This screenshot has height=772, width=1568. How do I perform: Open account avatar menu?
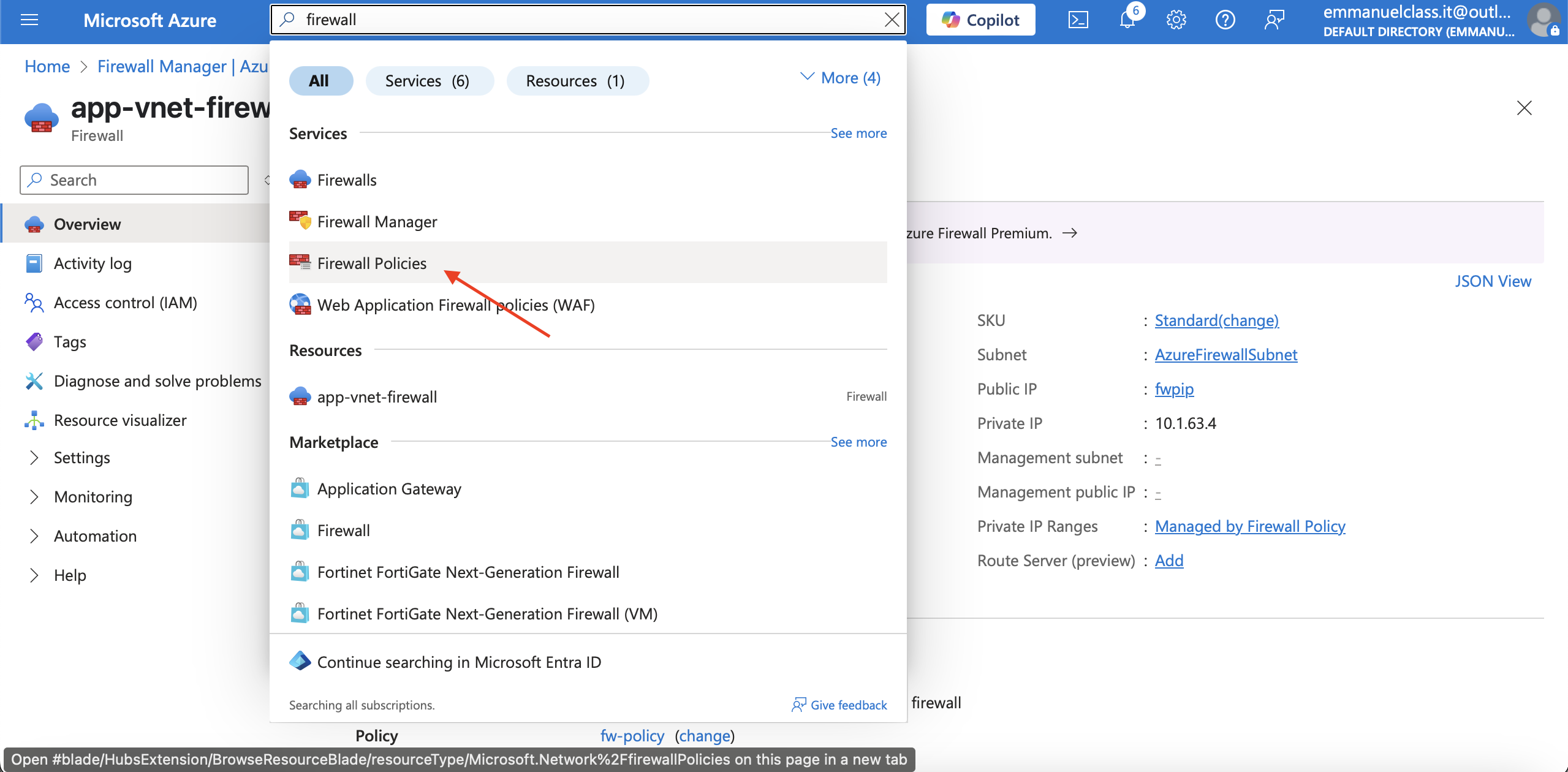coord(1543,20)
